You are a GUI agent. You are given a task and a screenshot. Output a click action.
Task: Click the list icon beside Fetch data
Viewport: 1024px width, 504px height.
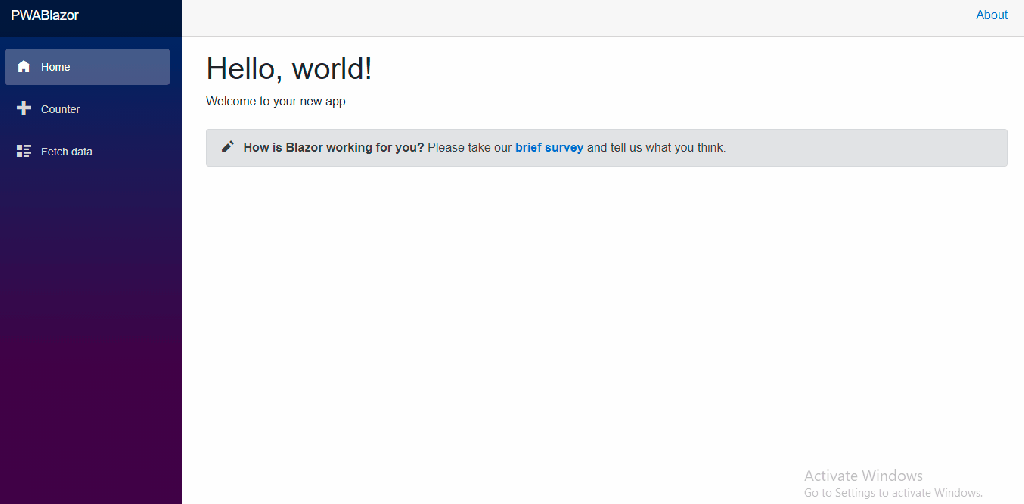tap(24, 151)
